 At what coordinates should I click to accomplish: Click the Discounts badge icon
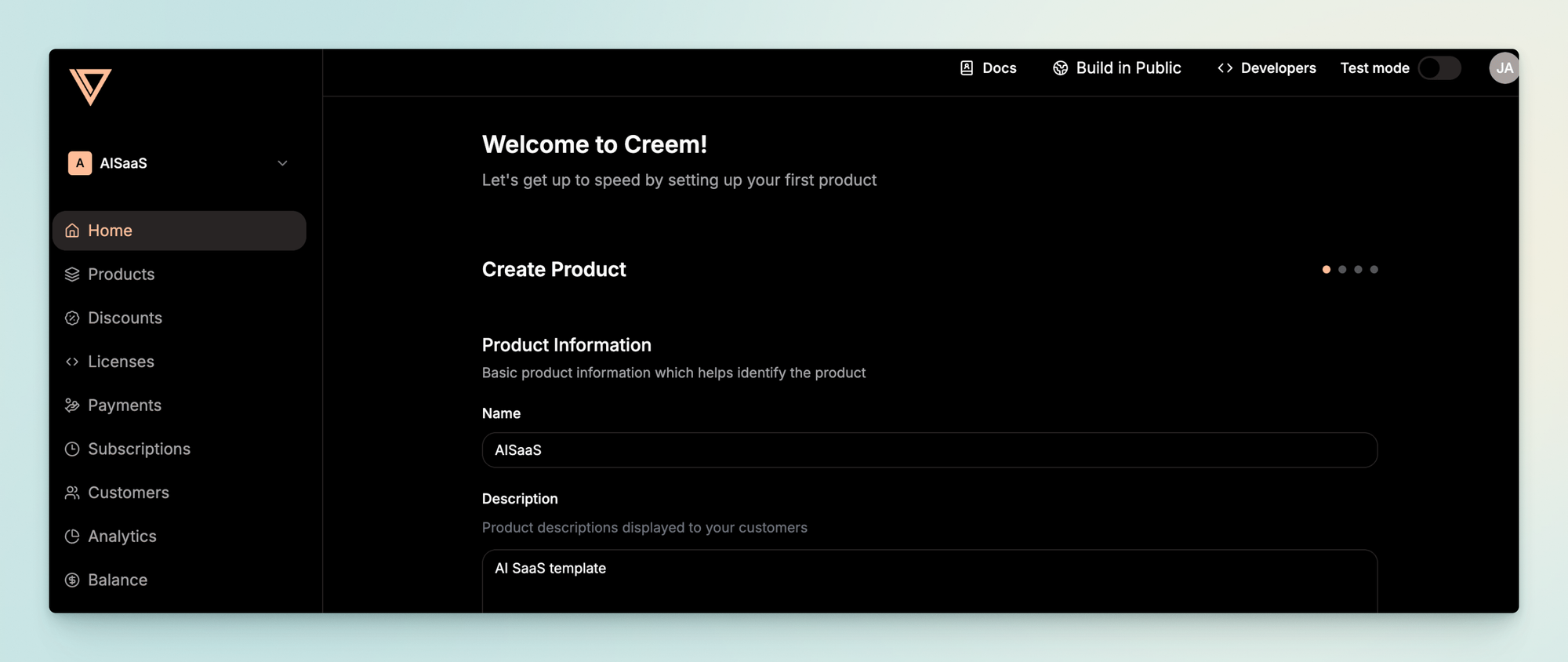pyautogui.click(x=72, y=318)
